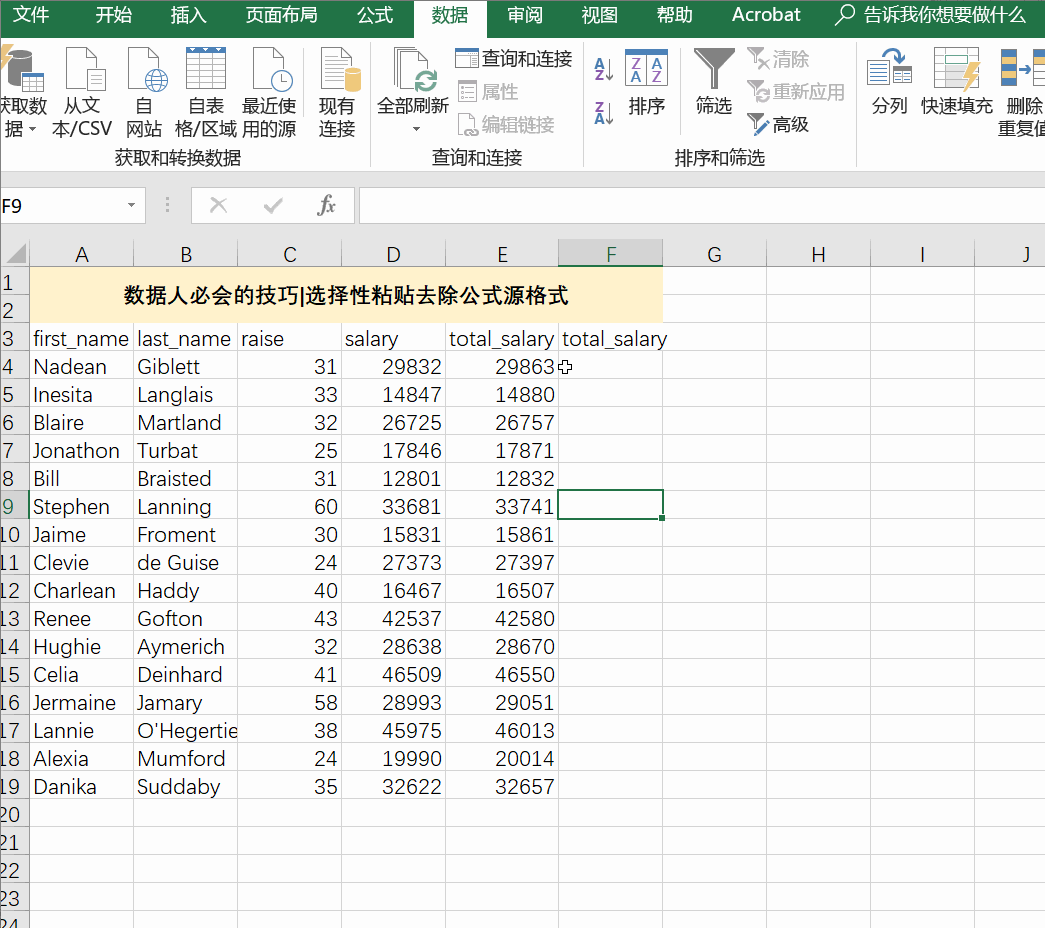Click the cell containing 'O'Hegertie'
The height and width of the screenshot is (928, 1045).
tap(185, 730)
